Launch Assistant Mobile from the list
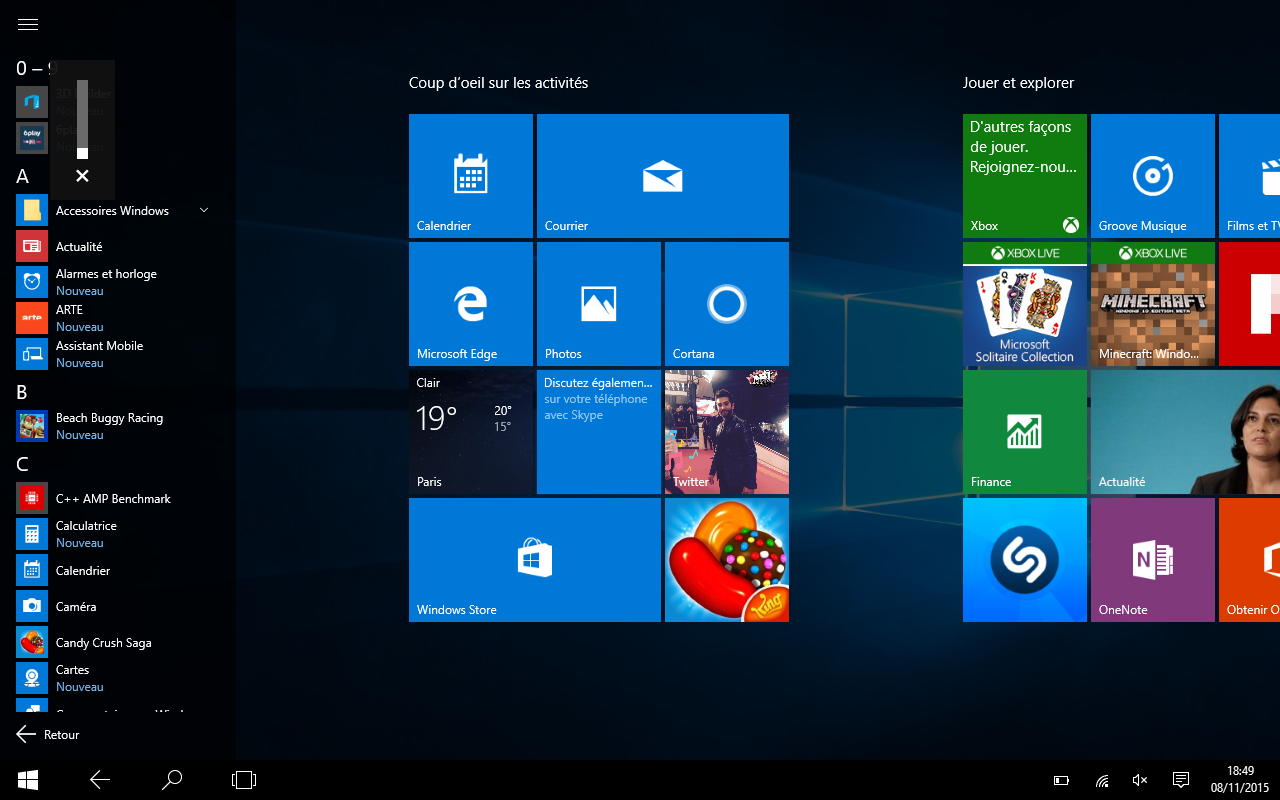1280x800 pixels. [x=114, y=354]
